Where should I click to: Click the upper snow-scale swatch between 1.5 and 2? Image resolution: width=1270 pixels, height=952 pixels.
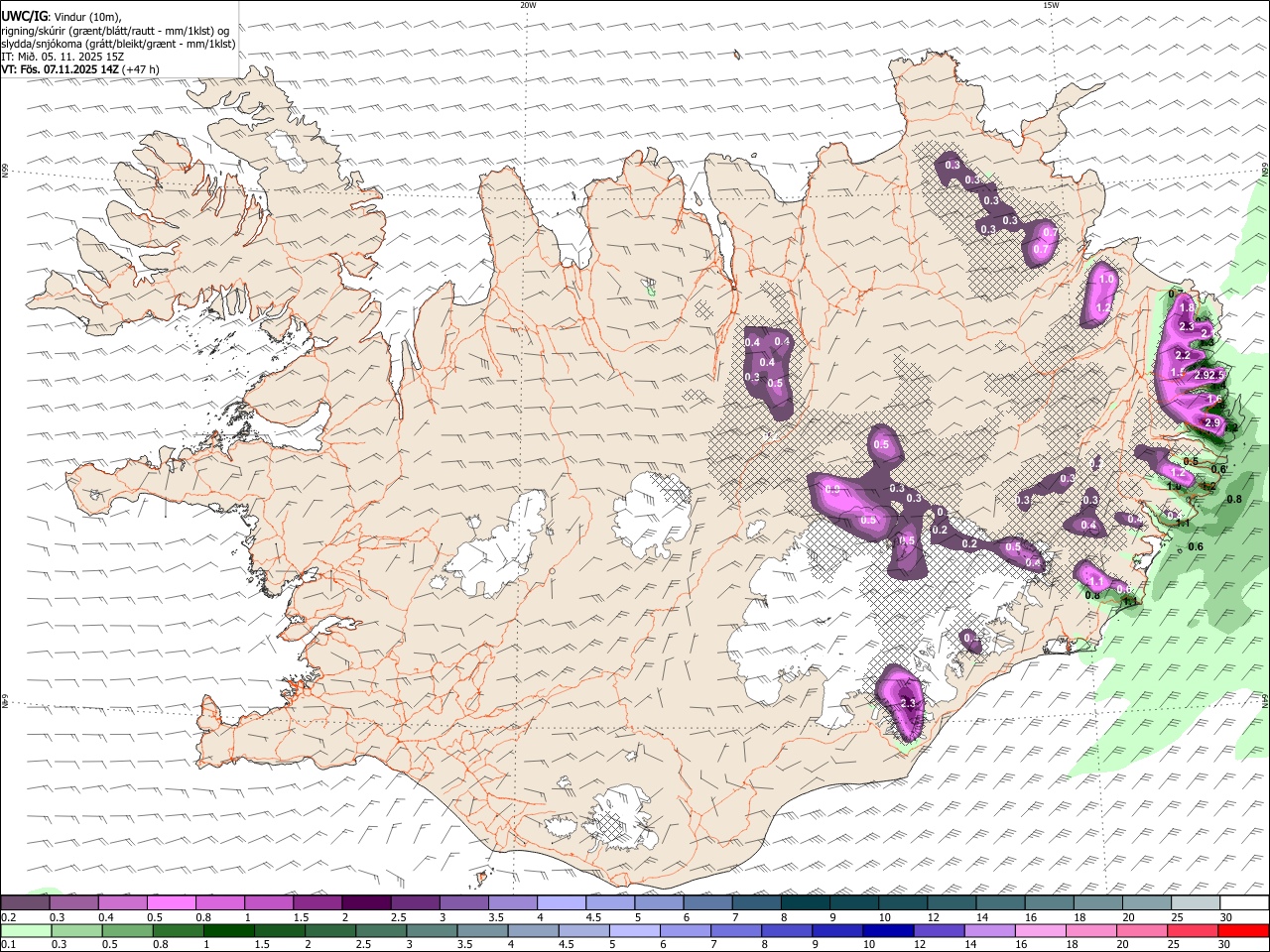(x=317, y=902)
